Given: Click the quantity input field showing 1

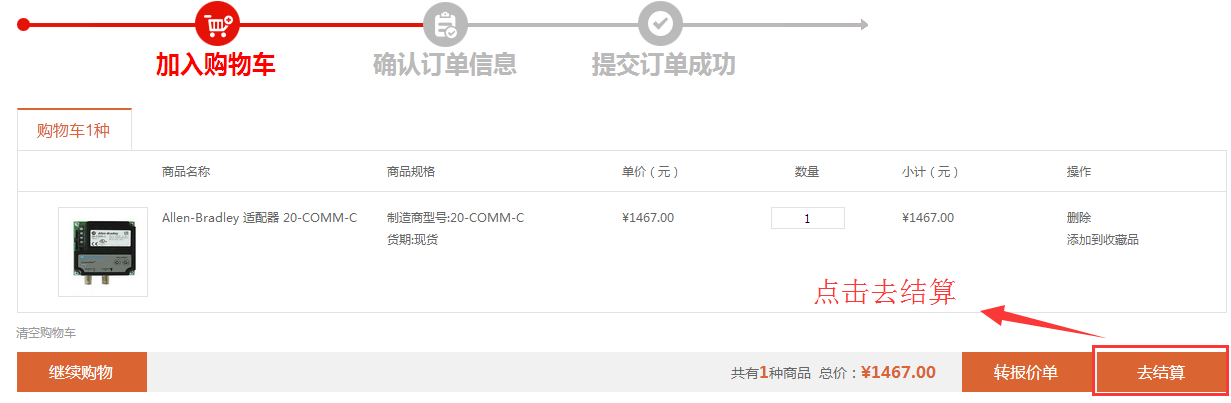Looking at the screenshot, I should point(807,218).
